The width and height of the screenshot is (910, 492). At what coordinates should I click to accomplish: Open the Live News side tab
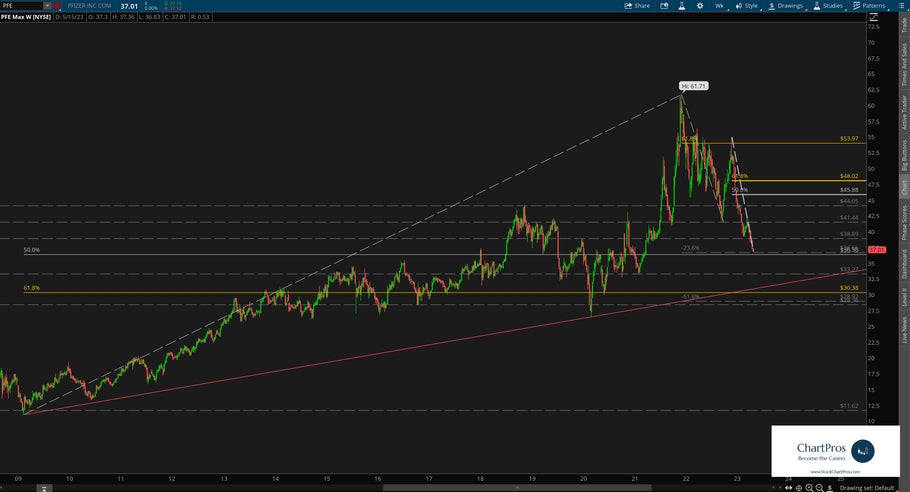click(904, 329)
